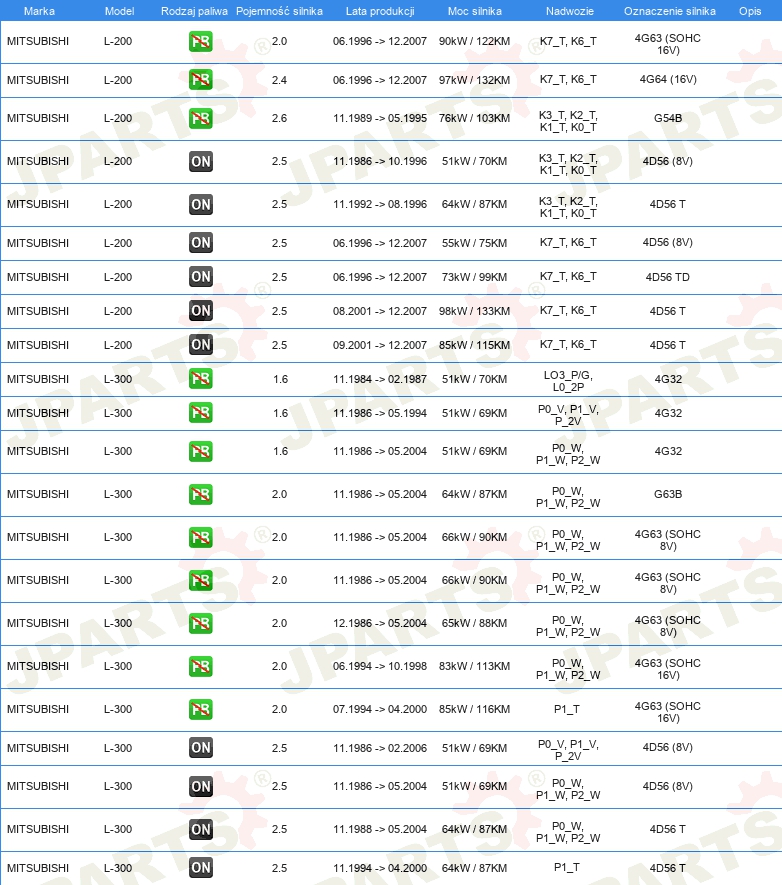The width and height of the screenshot is (782, 885).
Task: Click the 73kW / 99KM power cell
Action: point(475,277)
